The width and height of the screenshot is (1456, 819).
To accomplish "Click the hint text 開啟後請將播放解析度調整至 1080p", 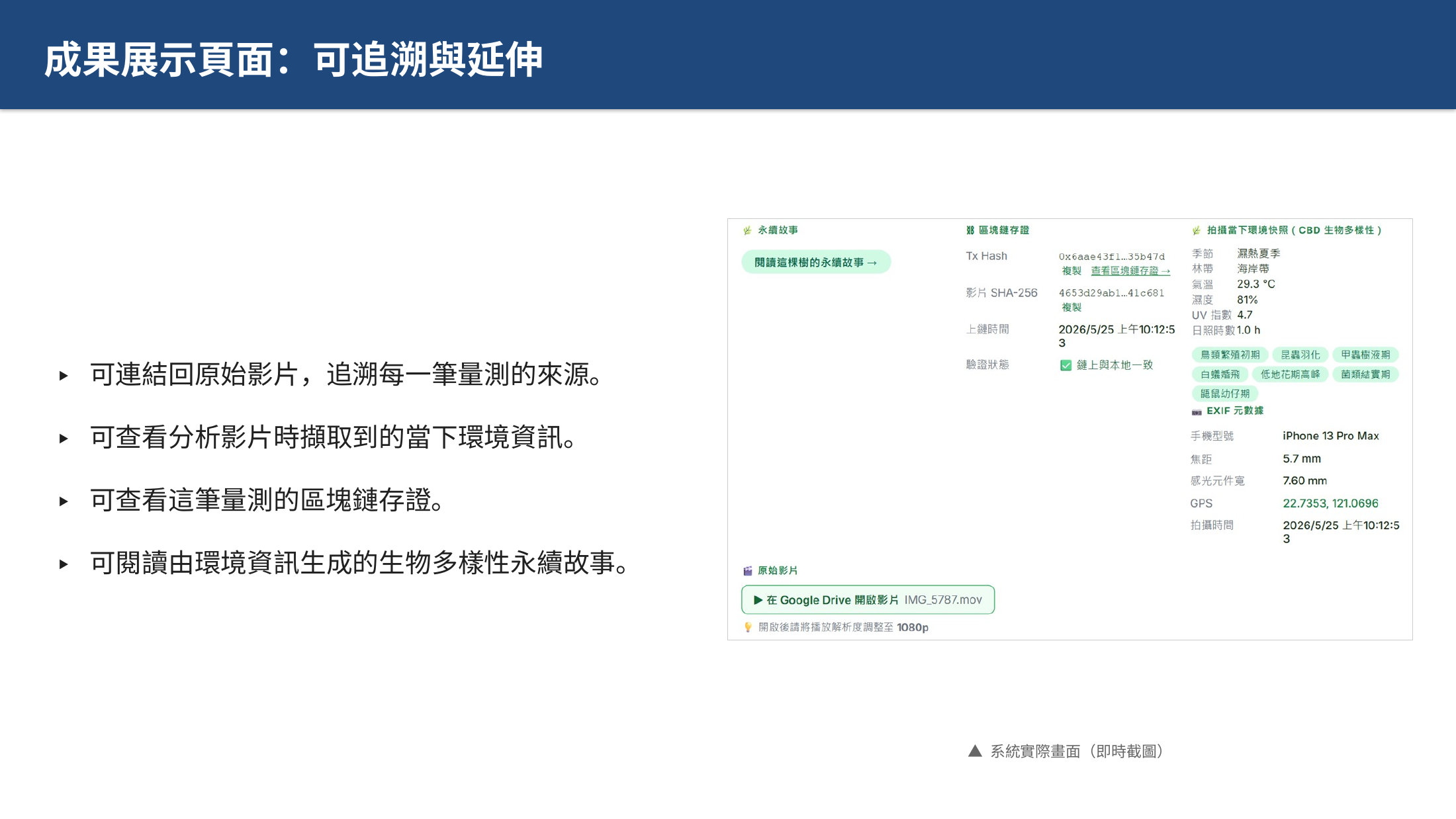I will coord(843,627).
